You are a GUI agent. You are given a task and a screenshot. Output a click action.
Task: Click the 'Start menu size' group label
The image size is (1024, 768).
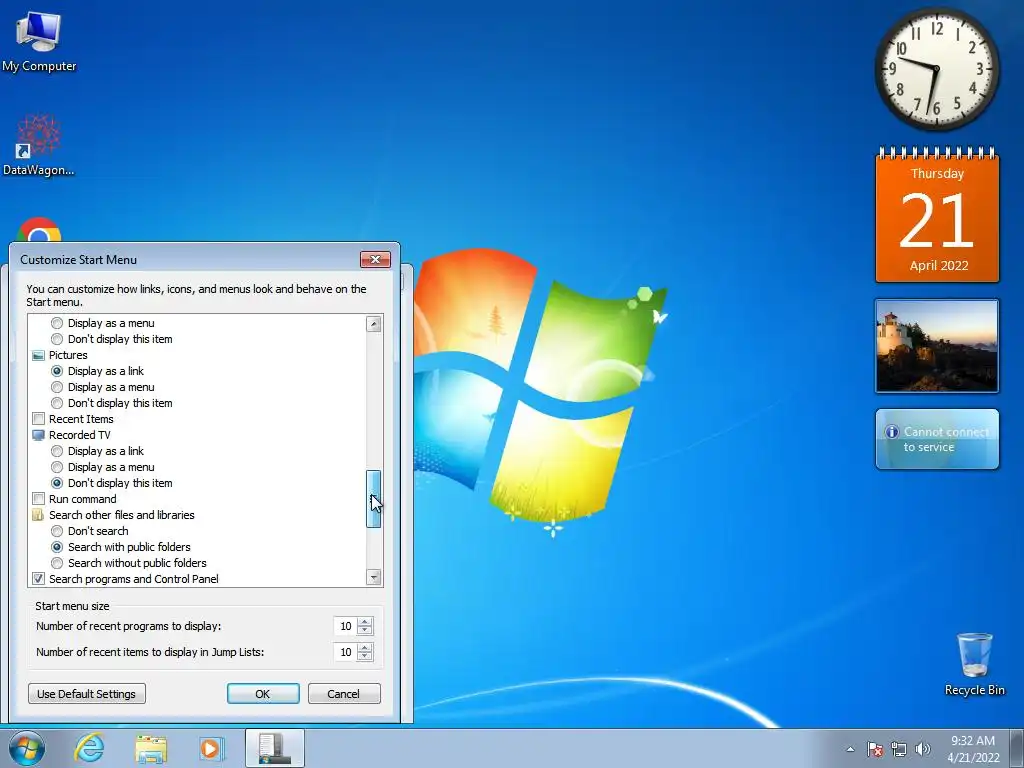72,606
